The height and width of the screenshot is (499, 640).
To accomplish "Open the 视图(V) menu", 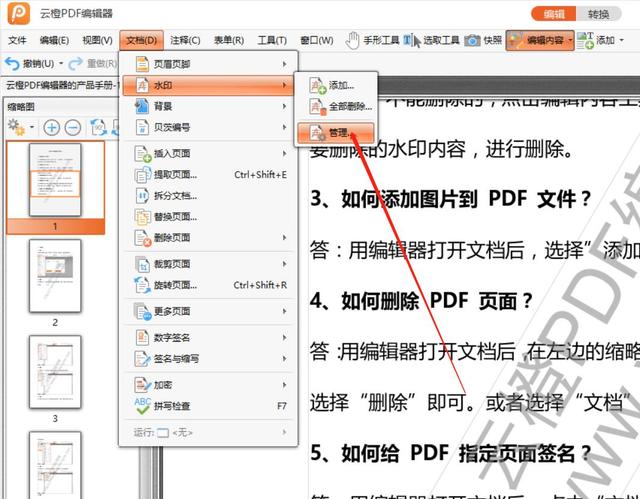I will pyautogui.click(x=97, y=40).
